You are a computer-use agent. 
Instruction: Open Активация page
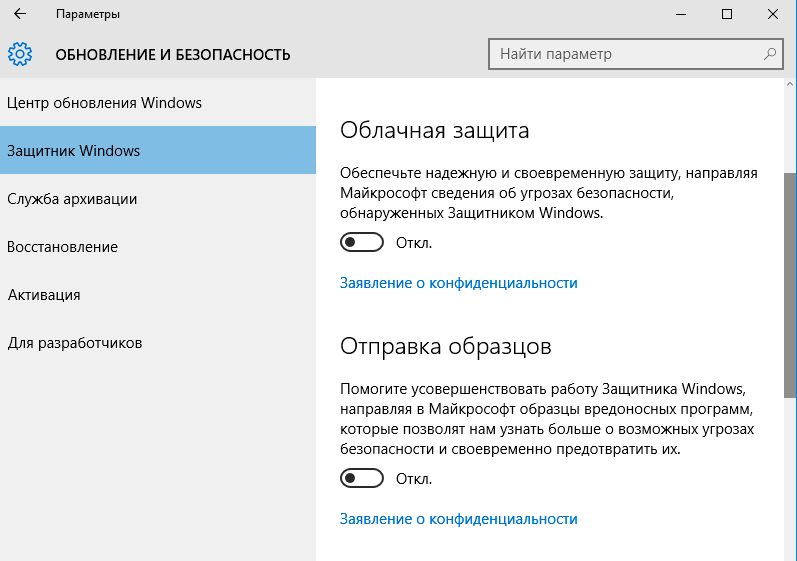click(x=158, y=295)
